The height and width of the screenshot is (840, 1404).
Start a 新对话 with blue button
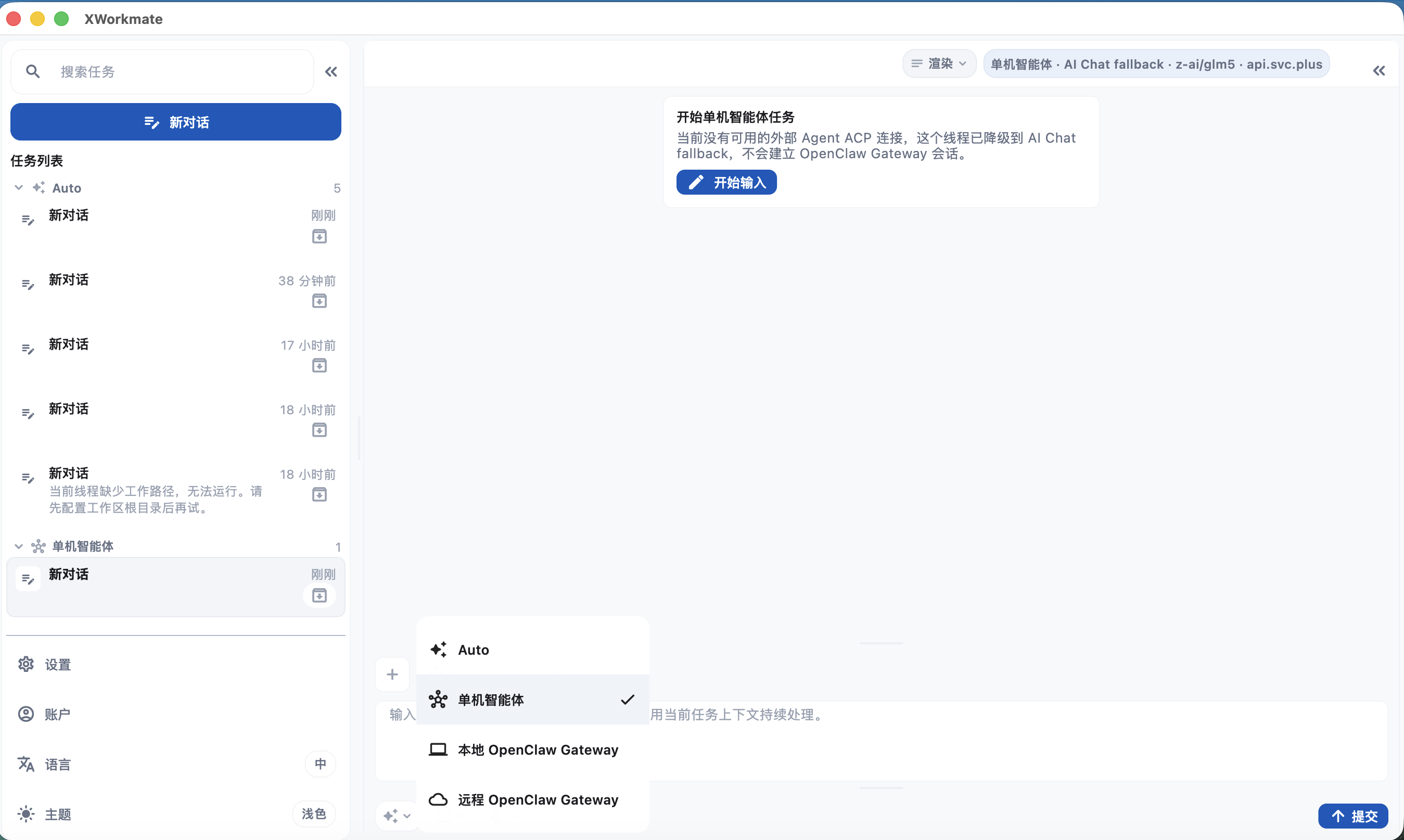(176, 122)
